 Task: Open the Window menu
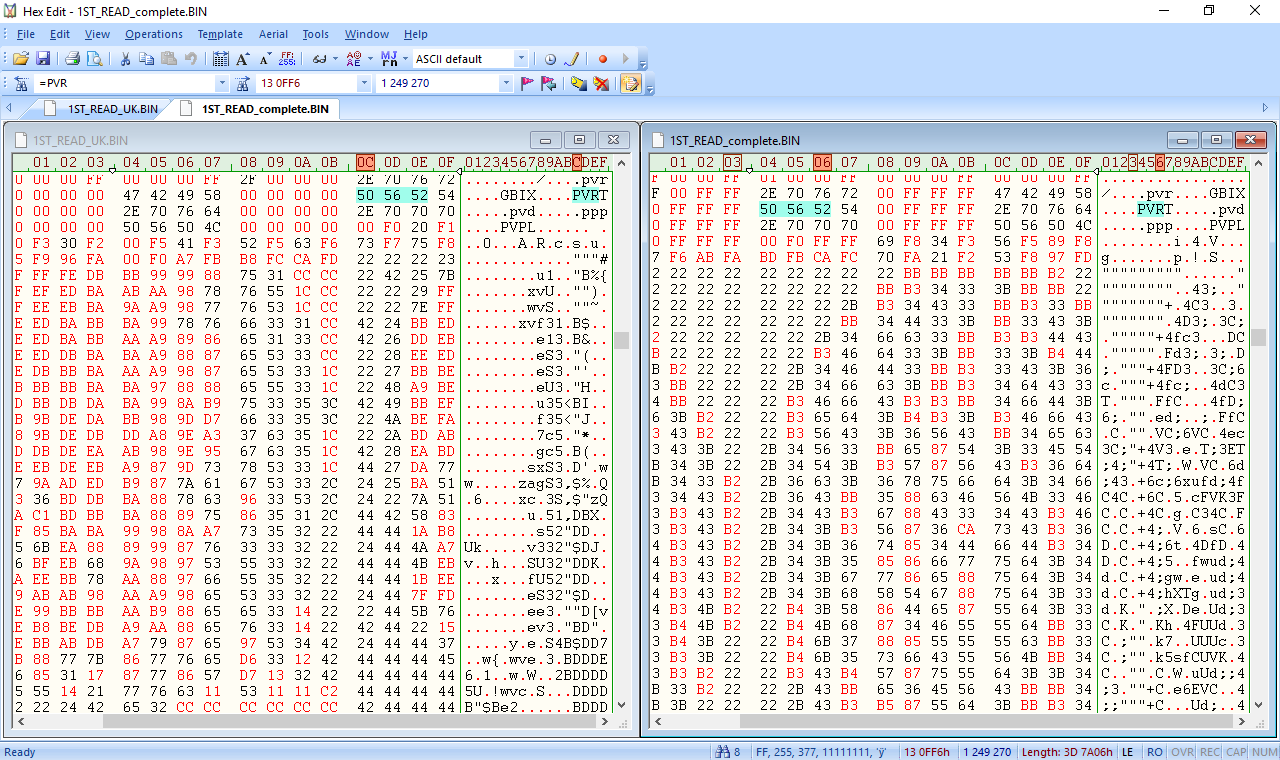[367, 34]
